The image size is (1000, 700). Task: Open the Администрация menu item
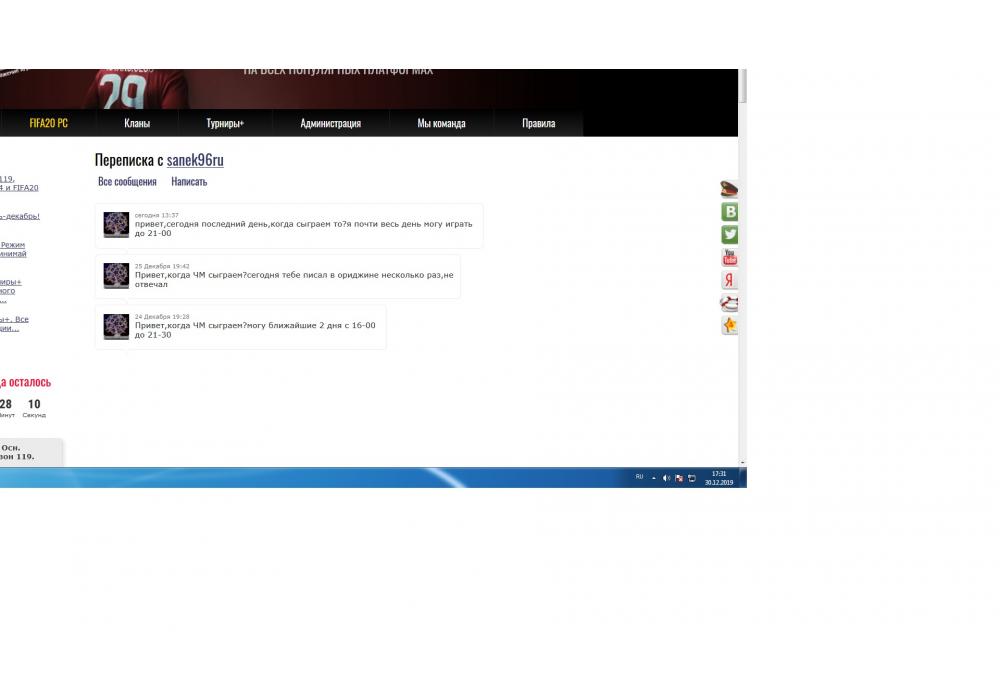(x=330, y=123)
